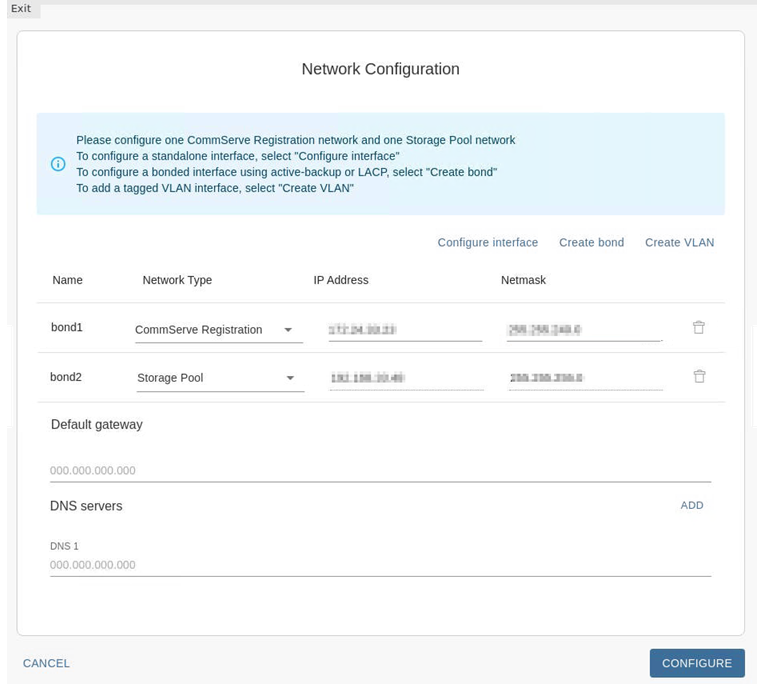Choose Create VLAN

[679, 243]
